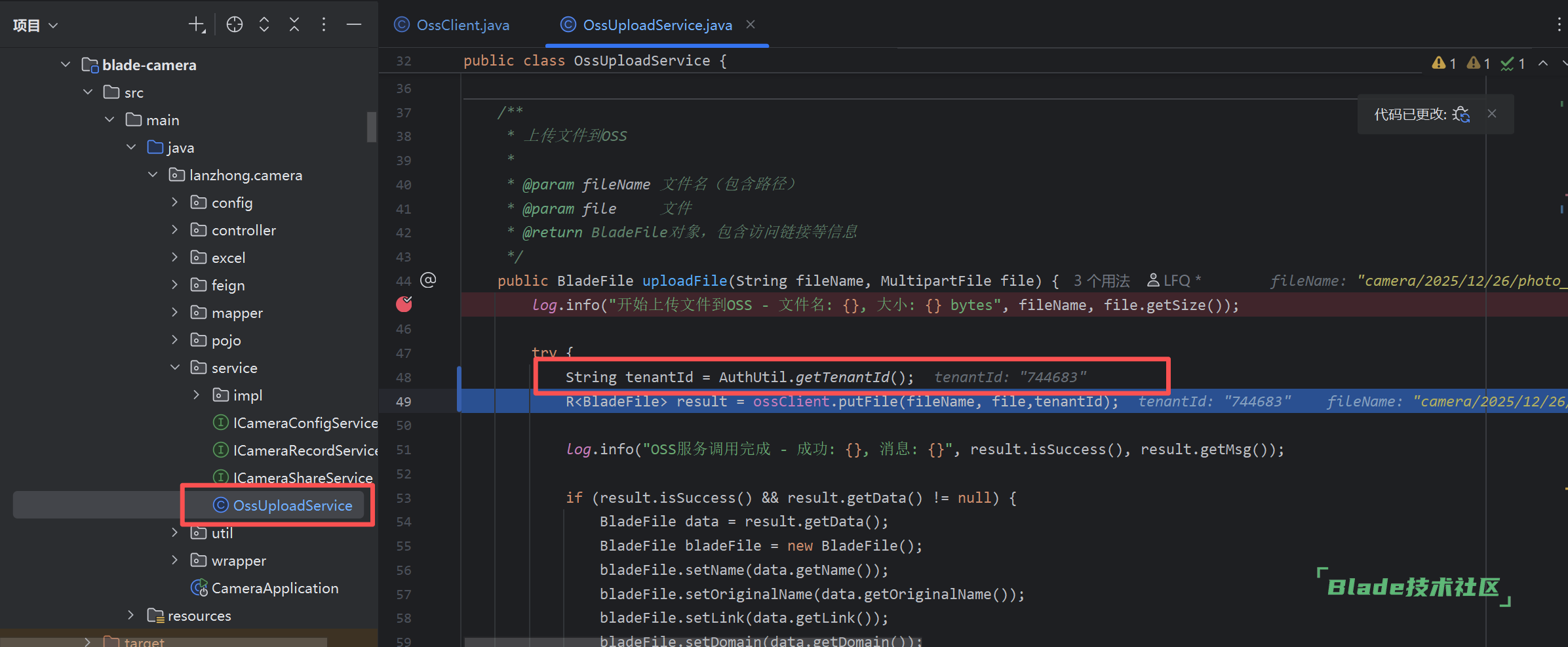1568x647 pixels.
Task: Click the expand all tree icon
Action: click(x=264, y=25)
